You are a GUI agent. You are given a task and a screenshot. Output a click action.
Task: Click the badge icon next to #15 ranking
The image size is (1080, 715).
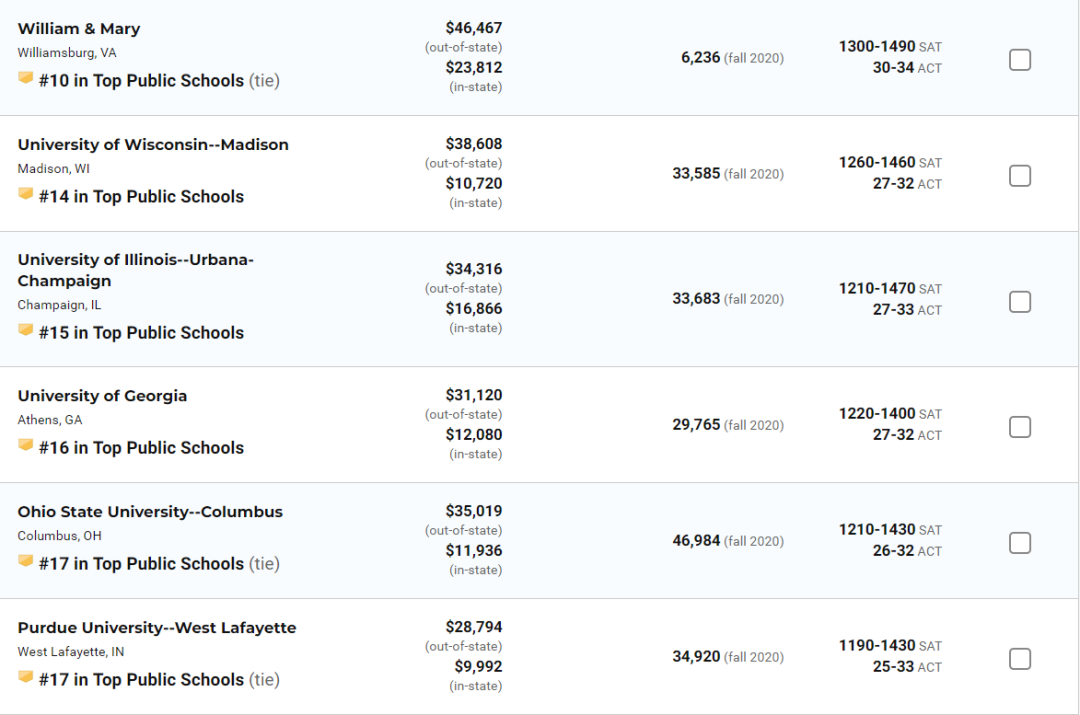25,330
